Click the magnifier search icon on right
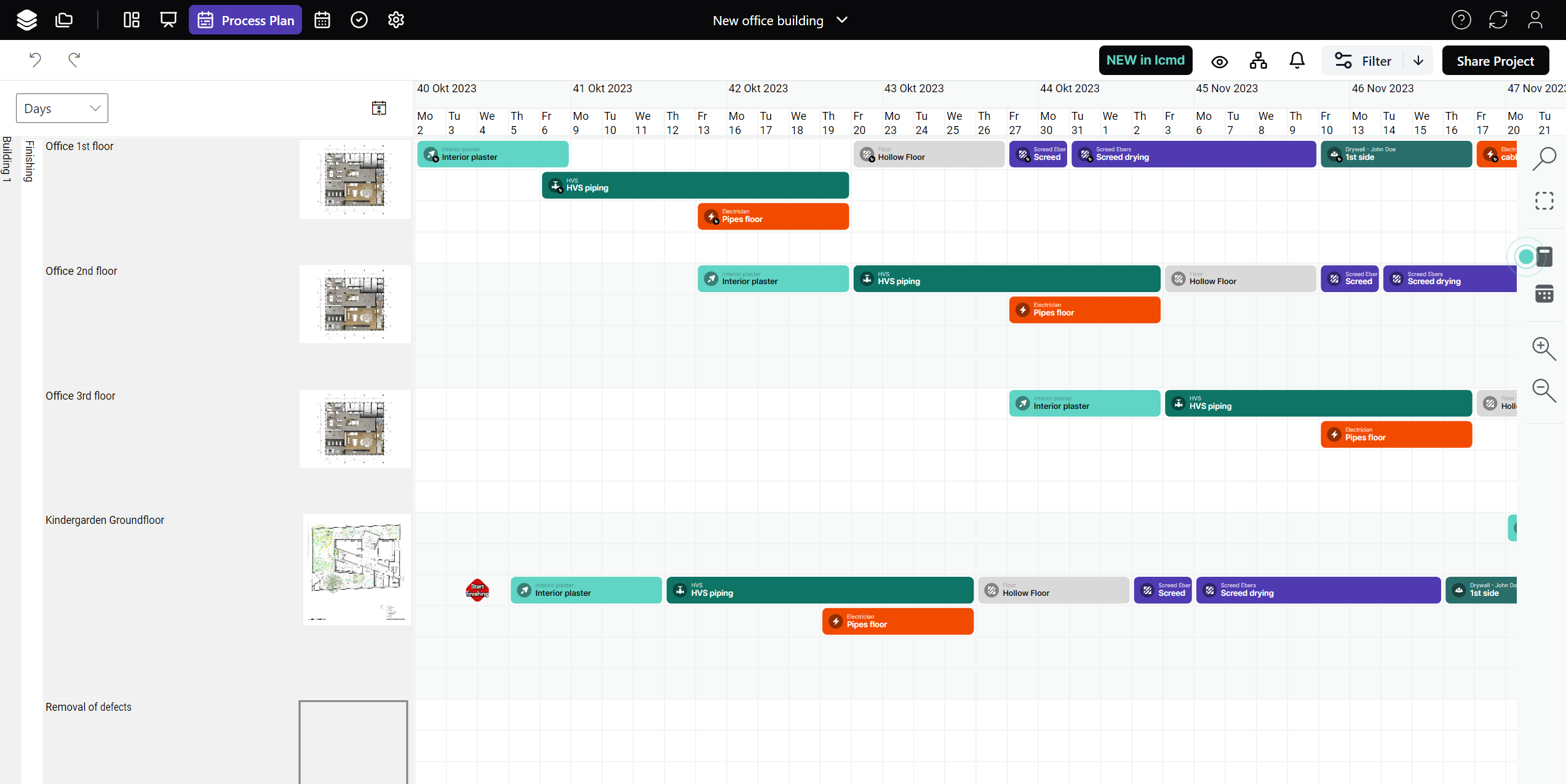The height and width of the screenshot is (784, 1566). point(1544,159)
